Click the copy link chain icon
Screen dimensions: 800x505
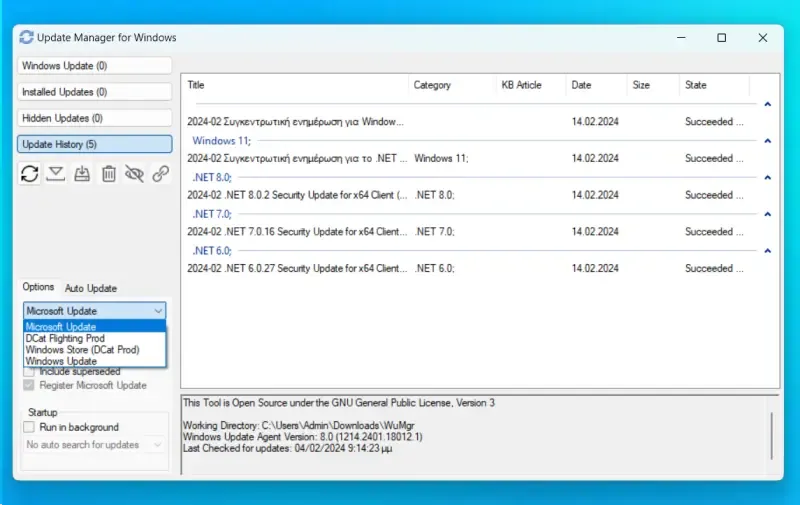click(x=161, y=174)
